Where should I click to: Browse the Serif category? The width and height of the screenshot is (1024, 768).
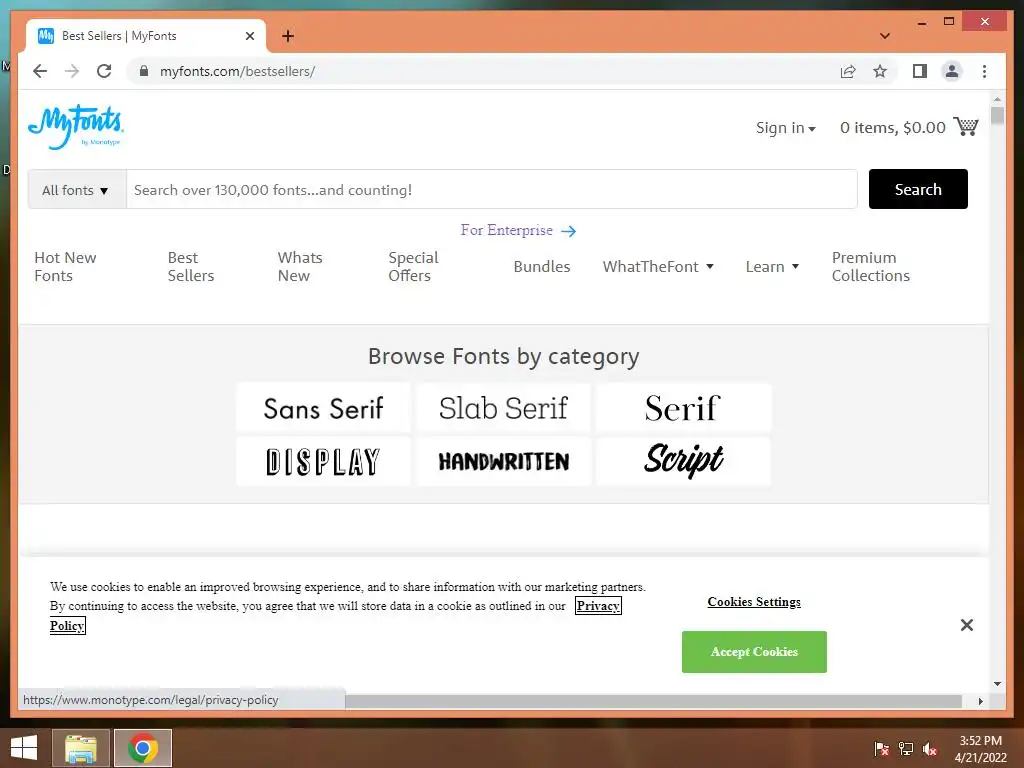click(683, 408)
